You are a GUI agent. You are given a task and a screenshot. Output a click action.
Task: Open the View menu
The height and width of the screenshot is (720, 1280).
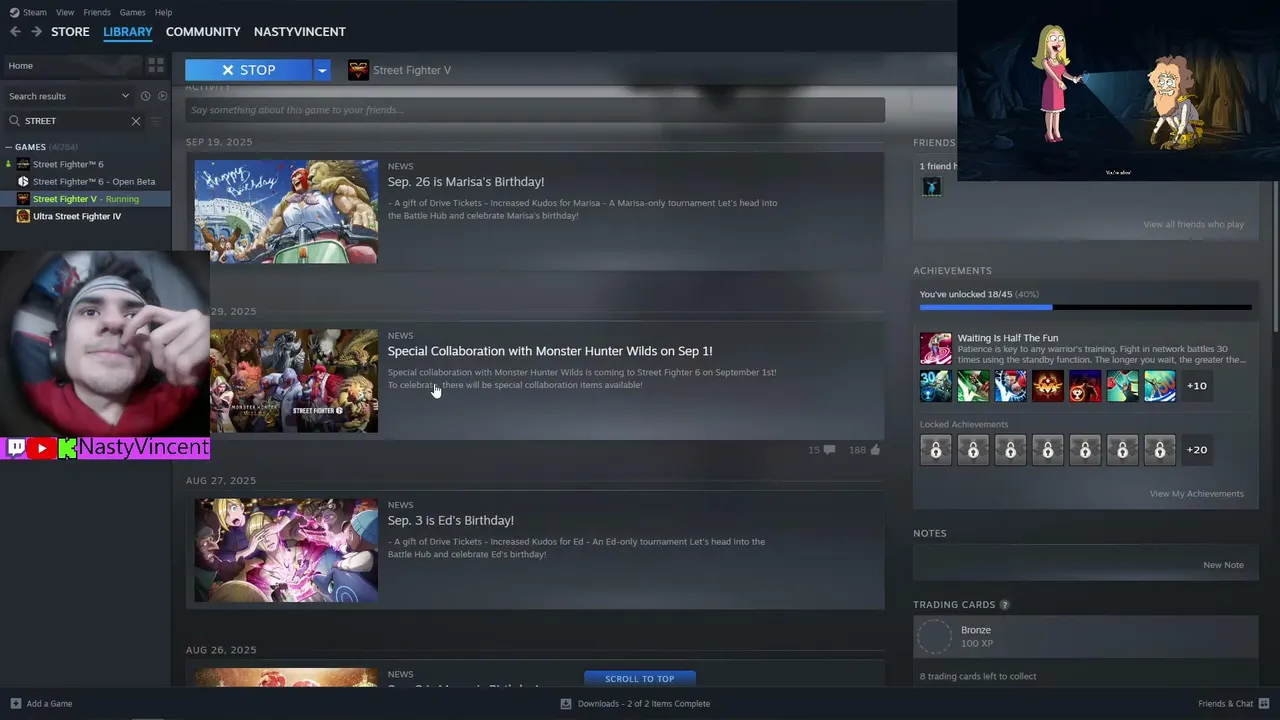tap(65, 12)
